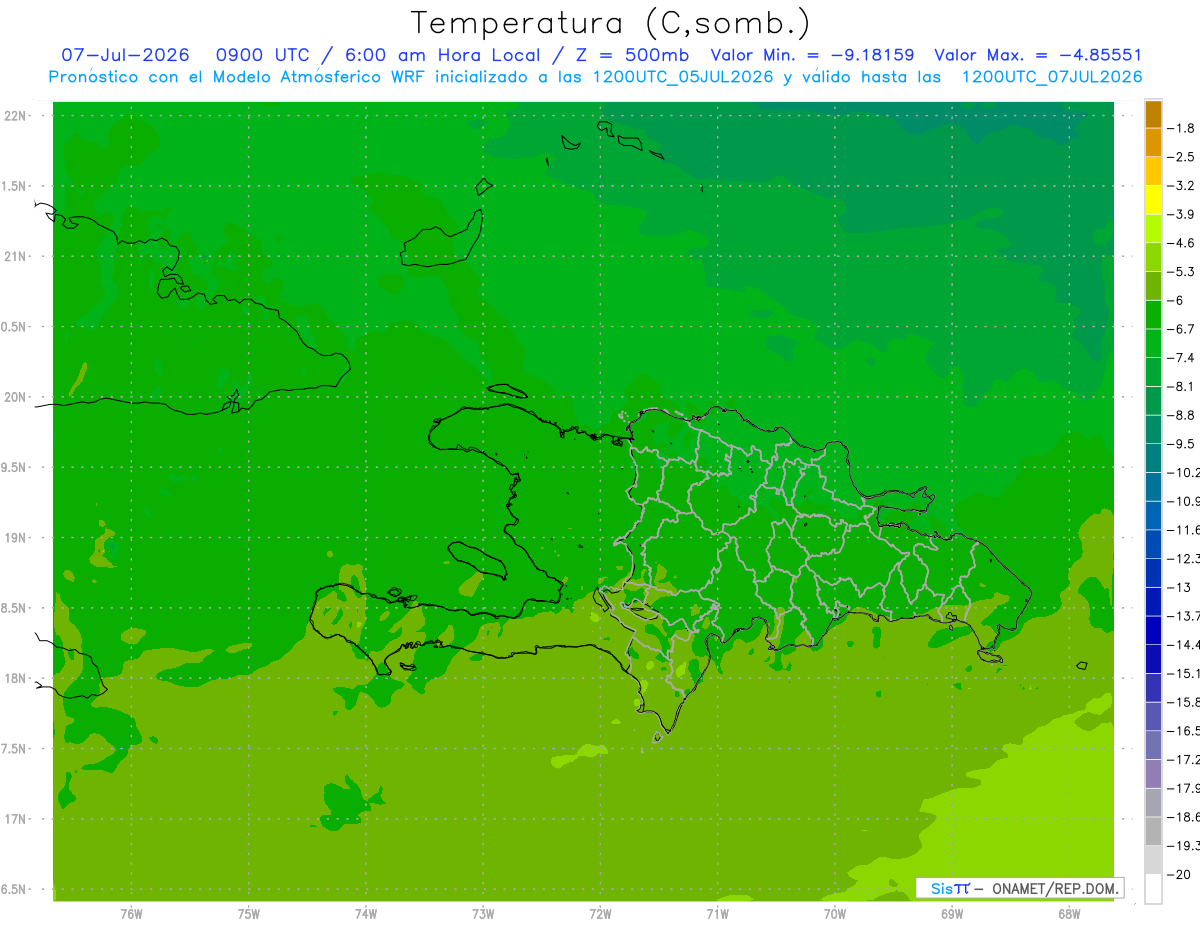Click the '-8.1' colorbar value

[1182, 386]
